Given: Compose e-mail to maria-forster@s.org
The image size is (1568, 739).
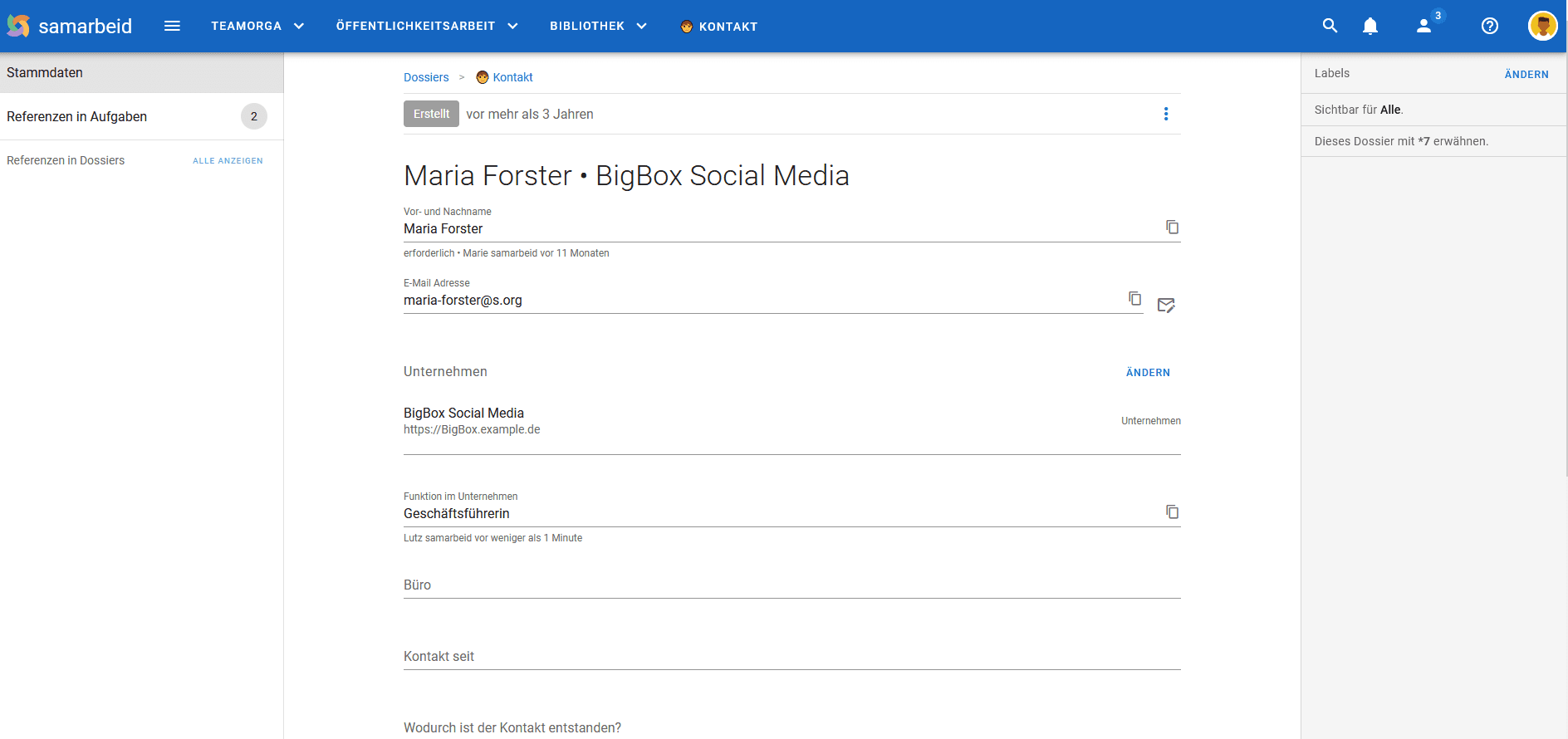Looking at the screenshot, I should pyautogui.click(x=1166, y=306).
